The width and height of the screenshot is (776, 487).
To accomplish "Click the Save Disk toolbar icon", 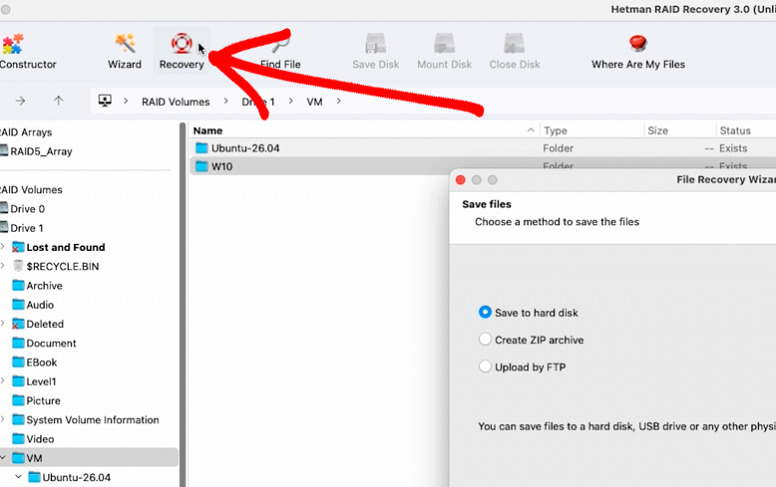I will point(376,44).
